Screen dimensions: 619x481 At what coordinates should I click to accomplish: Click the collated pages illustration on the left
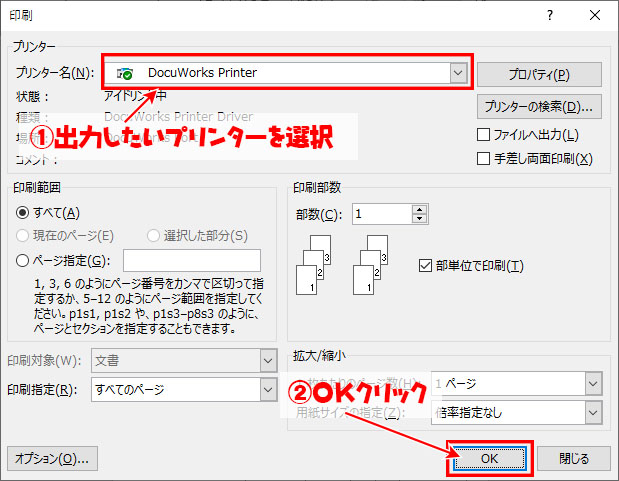point(313,265)
